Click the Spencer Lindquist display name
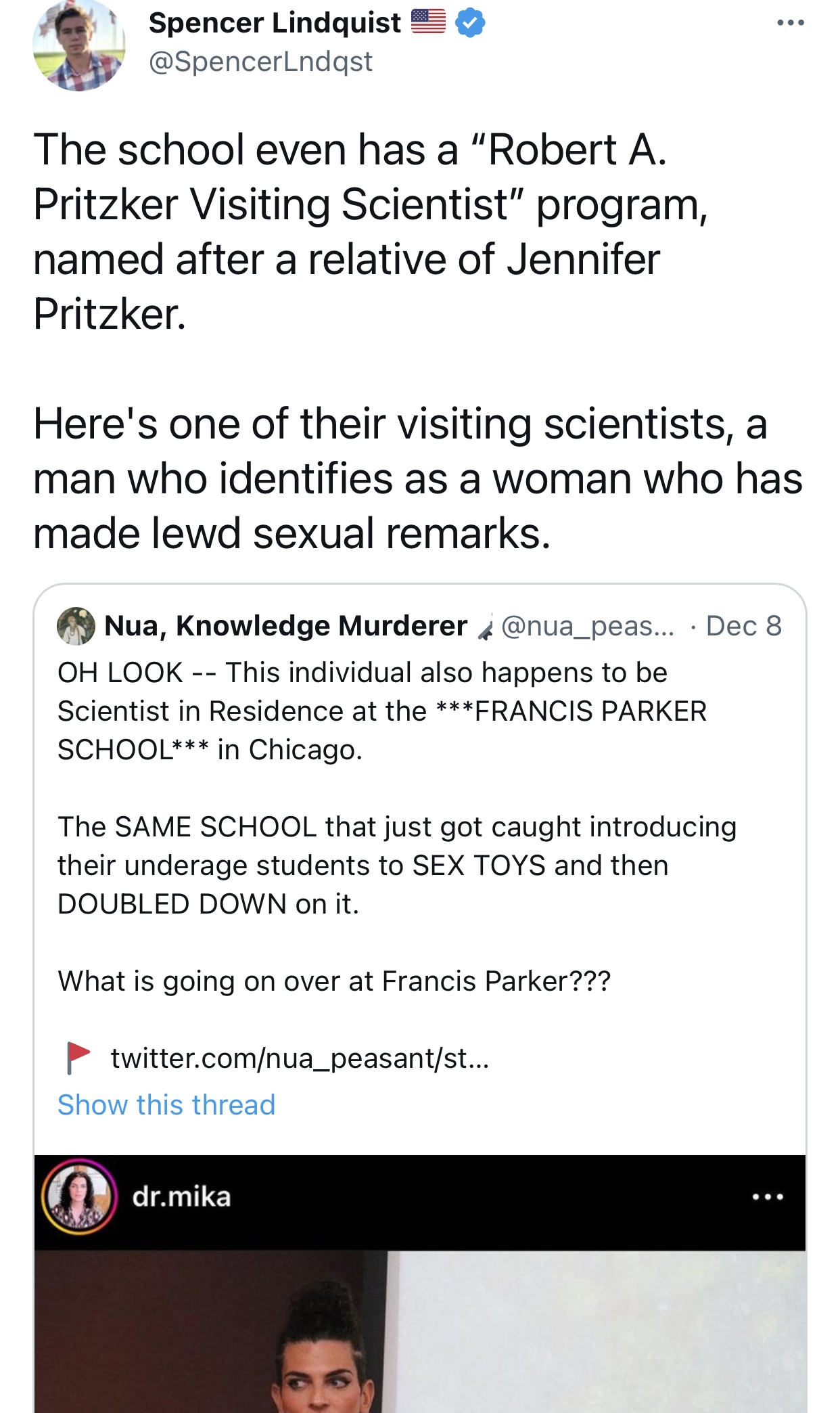This screenshot has width=840, height=1413. coord(275,23)
